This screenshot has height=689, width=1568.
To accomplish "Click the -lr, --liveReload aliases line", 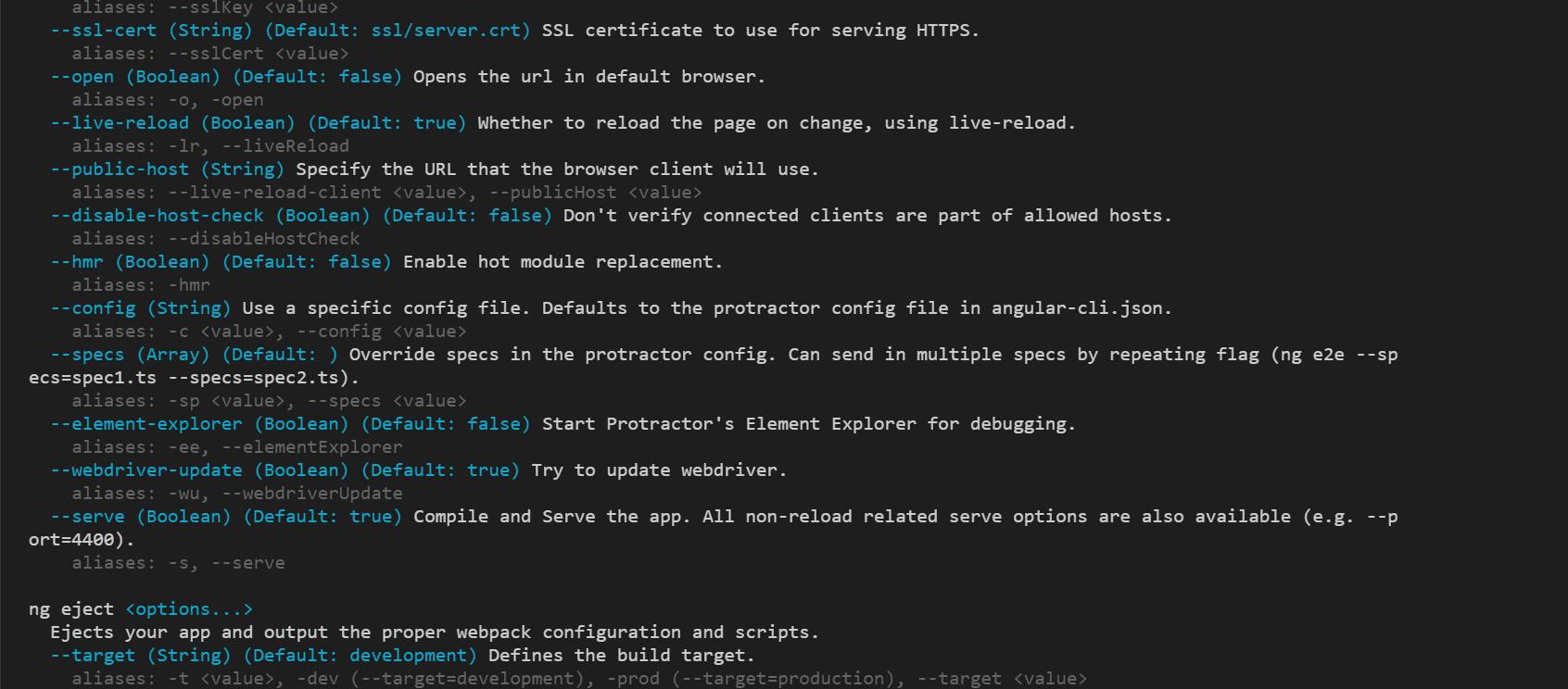I will (x=210, y=146).
